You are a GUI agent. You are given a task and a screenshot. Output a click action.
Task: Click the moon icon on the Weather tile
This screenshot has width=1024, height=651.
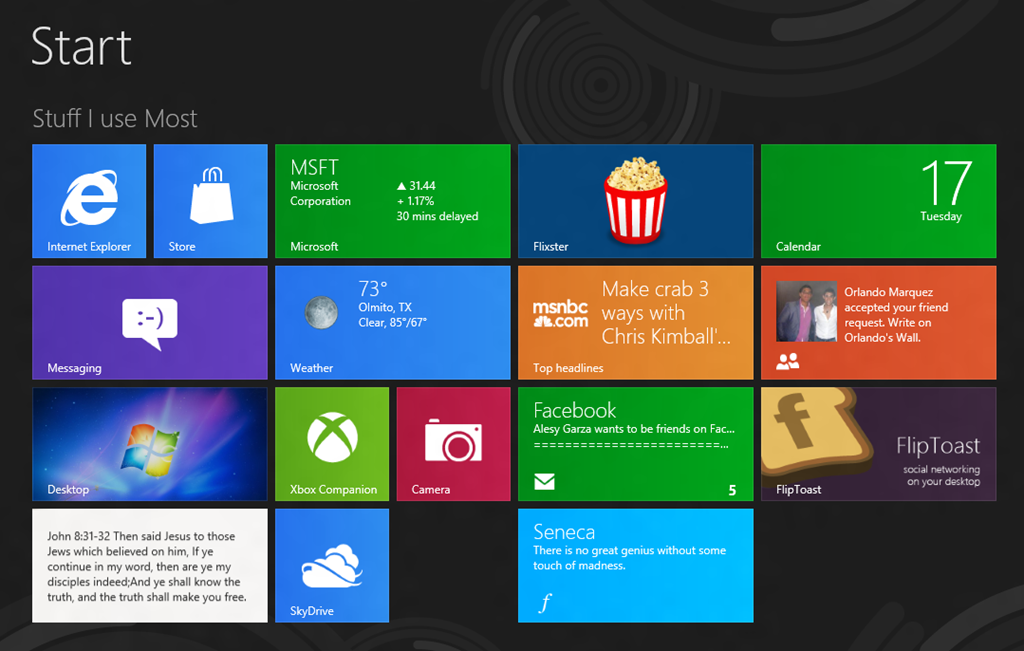(x=321, y=312)
